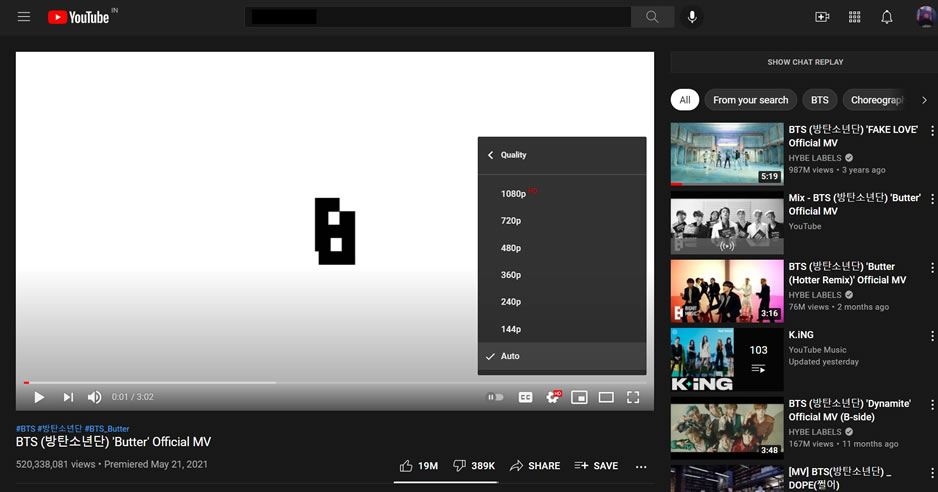Open the Mix - BTS Butter thumbnail
938x492 pixels.
(x=727, y=223)
